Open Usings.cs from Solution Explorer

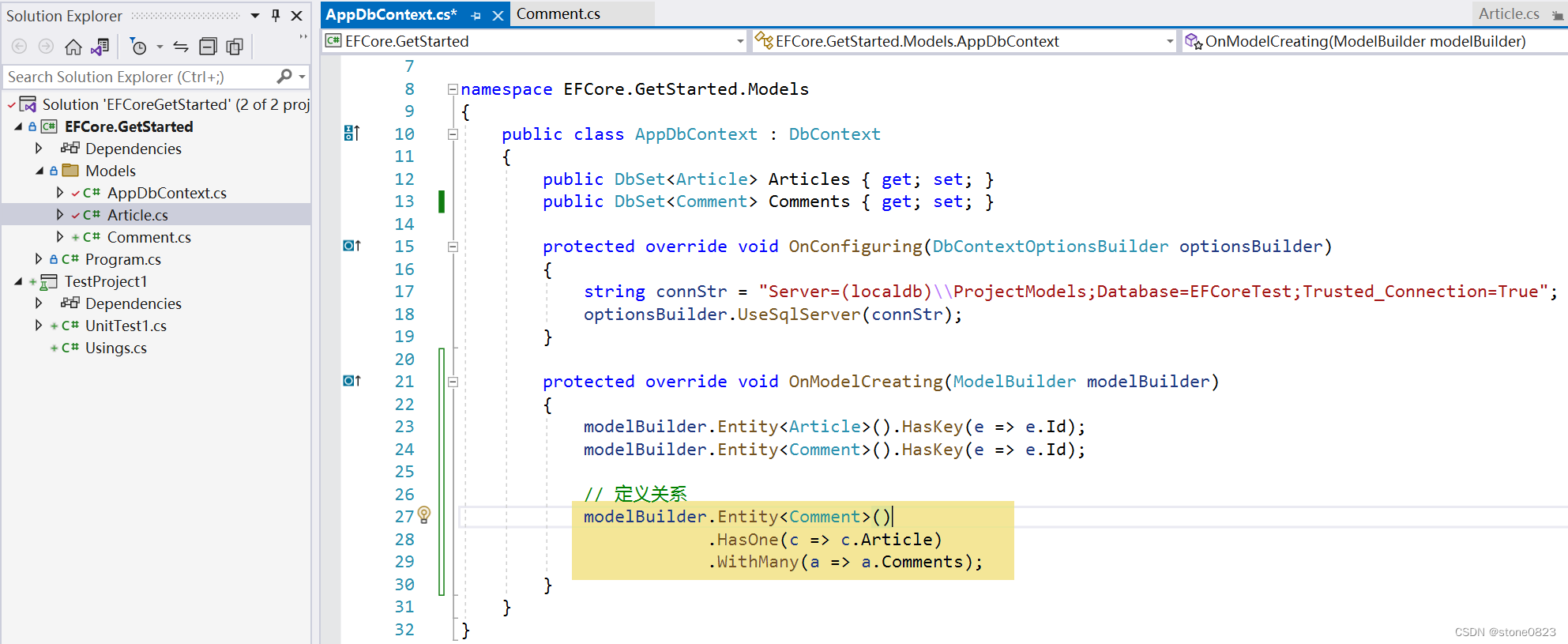coord(116,348)
